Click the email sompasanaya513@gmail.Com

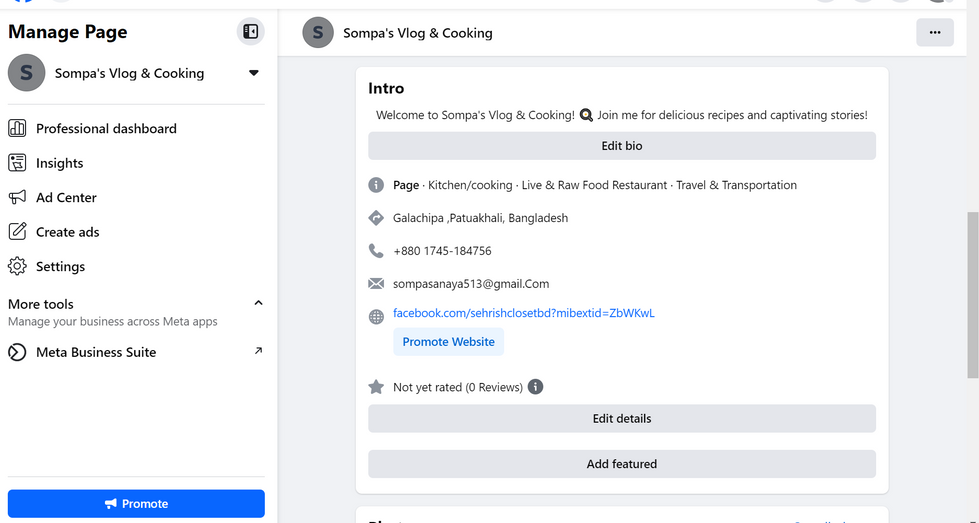(x=471, y=284)
